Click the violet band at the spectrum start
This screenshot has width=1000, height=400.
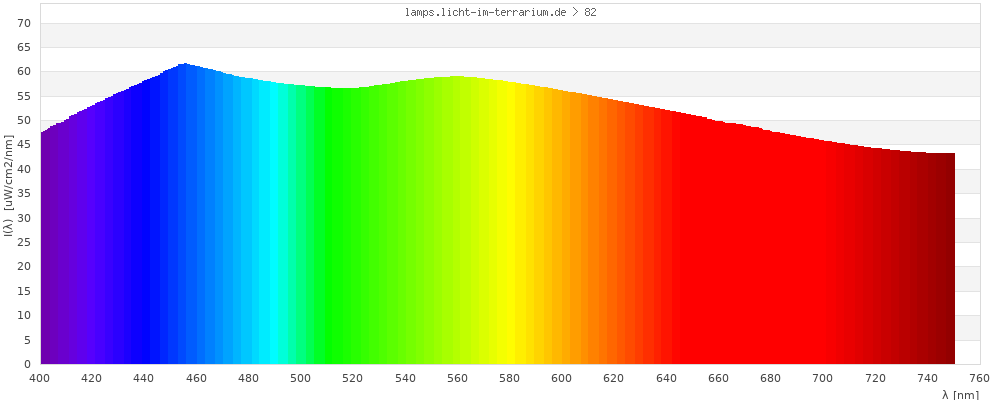point(50,250)
